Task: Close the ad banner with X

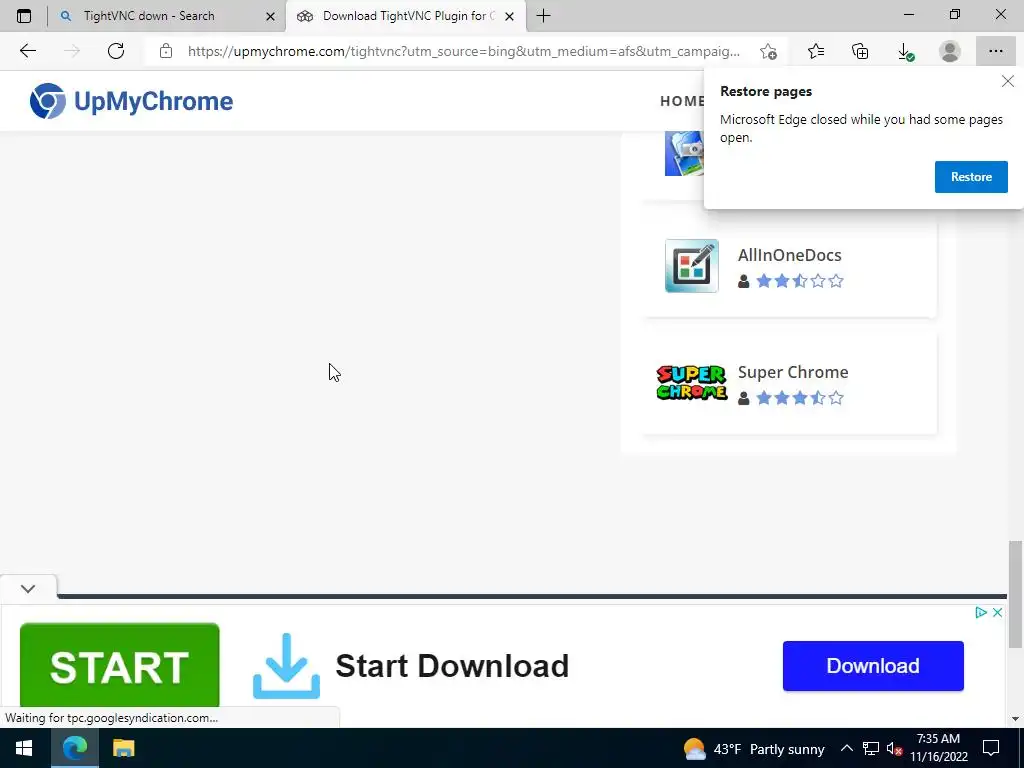Action: pos(997,613)
